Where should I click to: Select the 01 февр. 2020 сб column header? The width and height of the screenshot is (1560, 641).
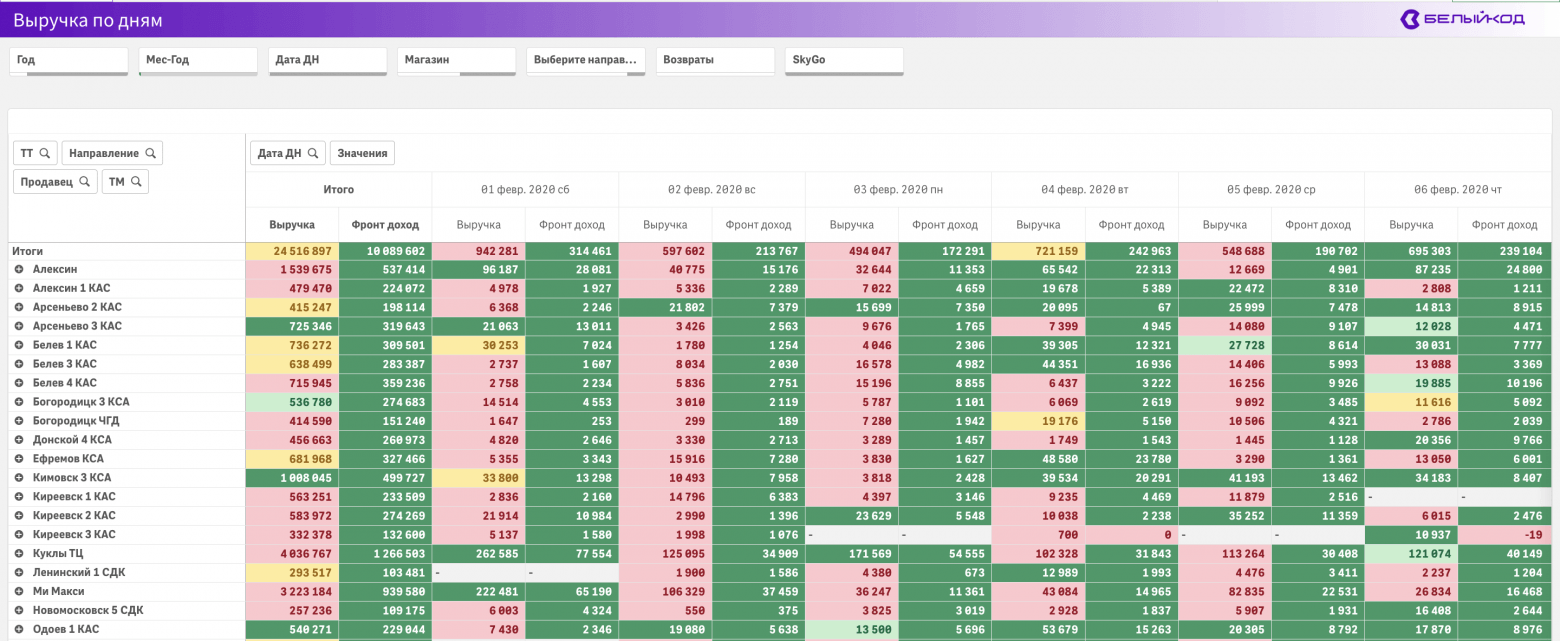[525, 190]
